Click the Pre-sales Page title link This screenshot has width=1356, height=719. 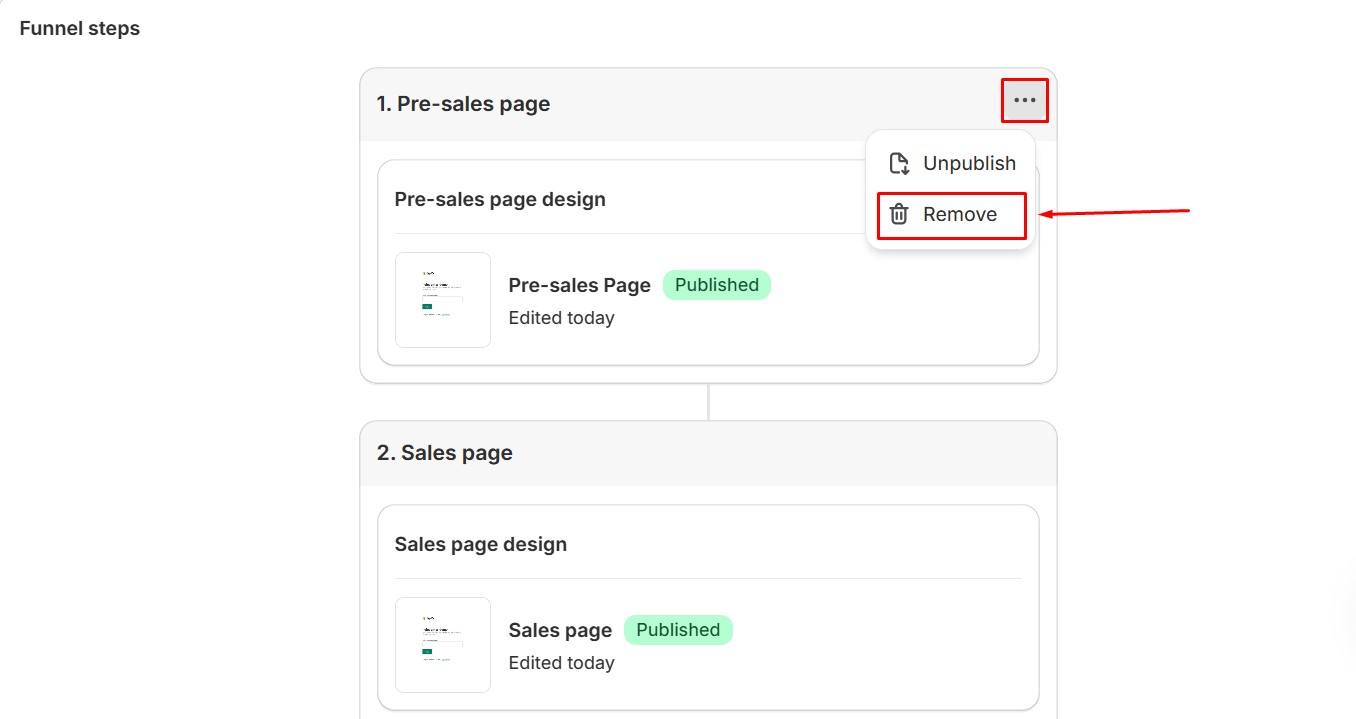pyautogui.click(x=579, y=285)
